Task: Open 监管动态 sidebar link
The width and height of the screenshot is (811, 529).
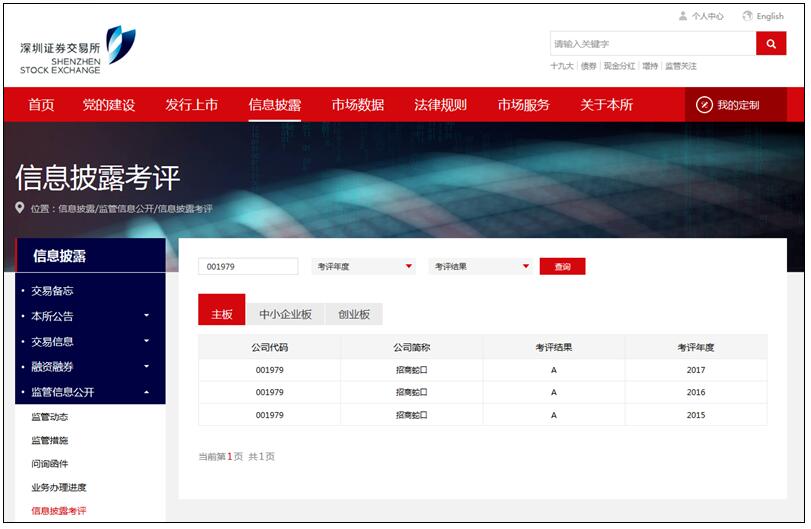Action: 50,417
